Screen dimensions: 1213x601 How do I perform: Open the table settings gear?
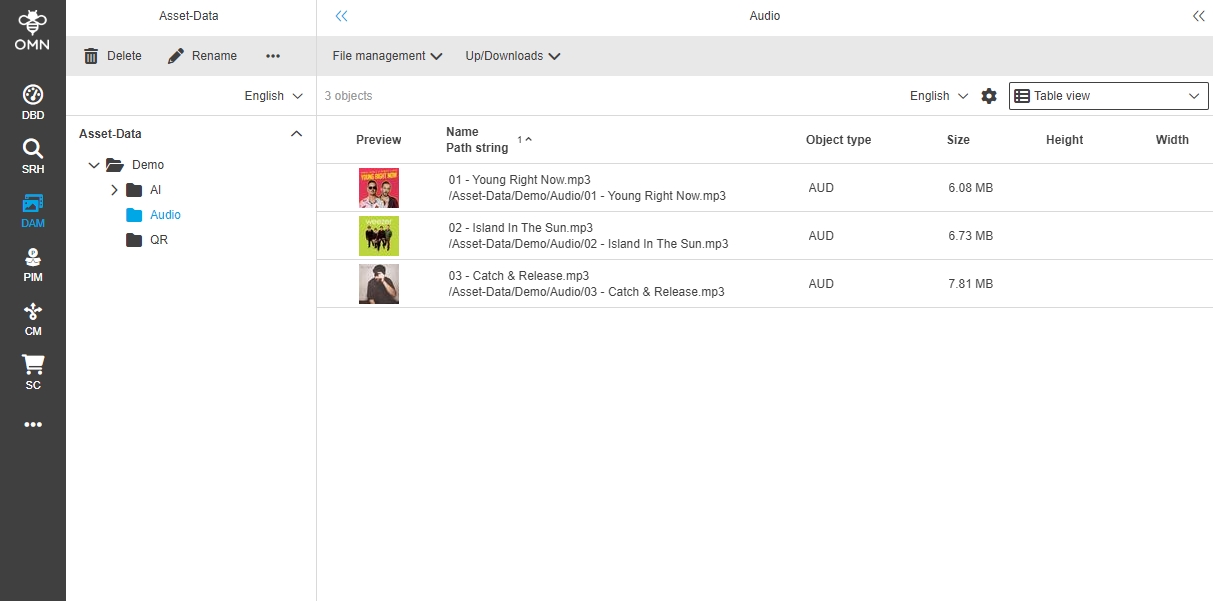point(989,96)
